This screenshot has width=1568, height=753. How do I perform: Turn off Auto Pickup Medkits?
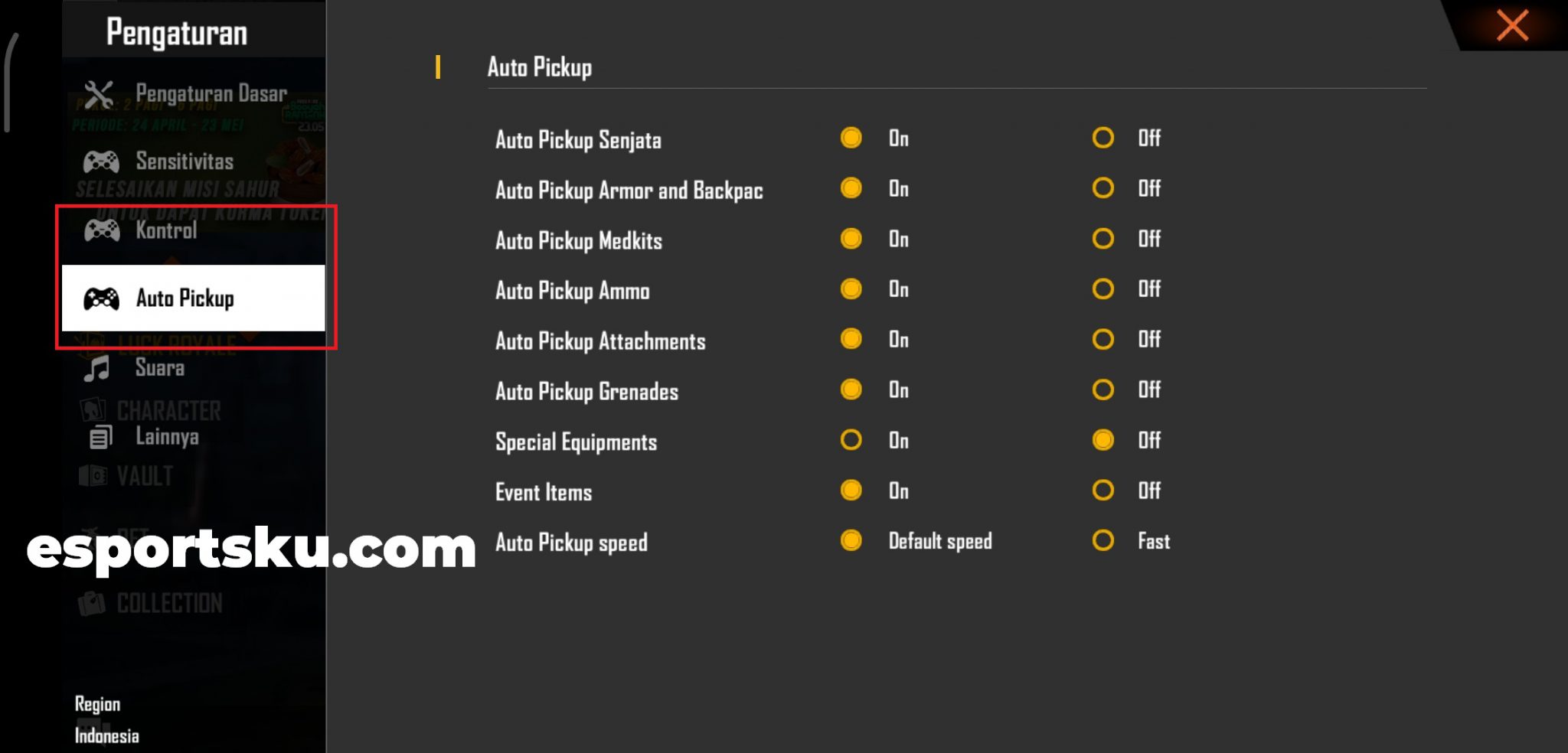coord(1102,239)
